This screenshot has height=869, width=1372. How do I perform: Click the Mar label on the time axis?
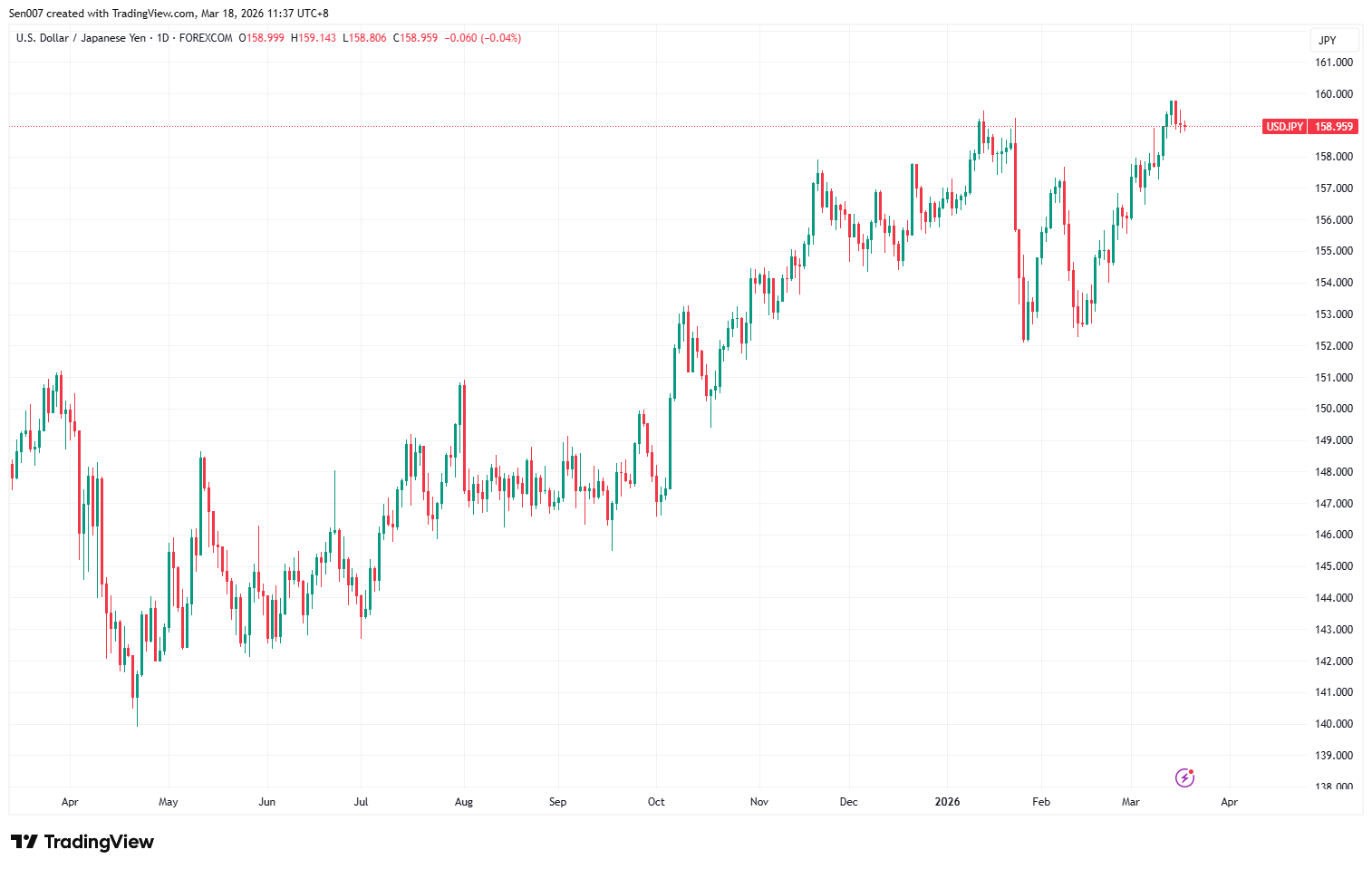pyautogui.click(x=1130, y=802)
